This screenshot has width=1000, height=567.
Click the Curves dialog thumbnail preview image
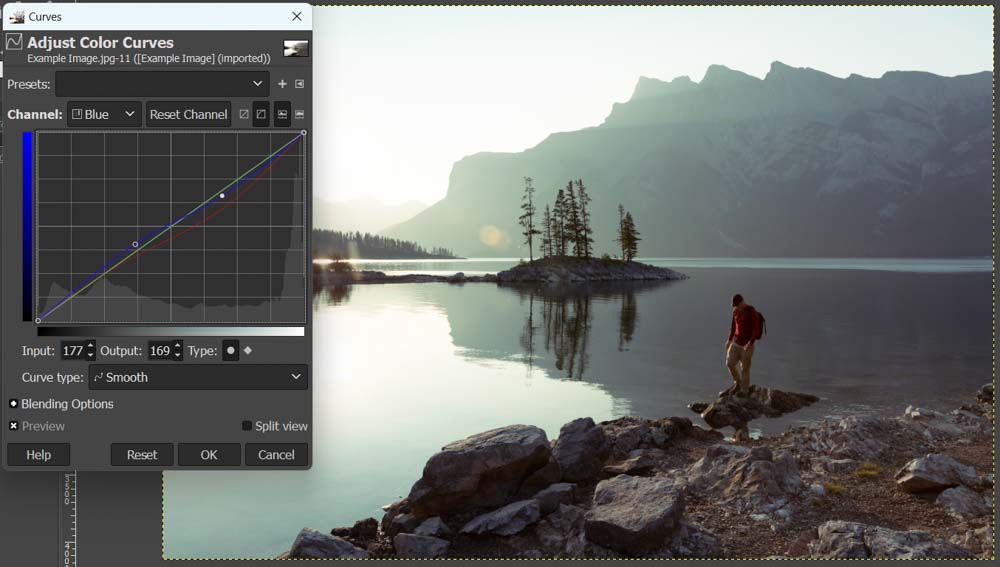(296, 48)
